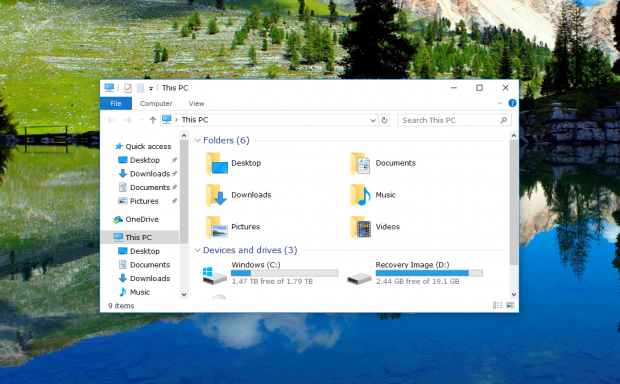This screenshot has height=384, width=620.
Task: Click the main pane vertical scrollbar thumb
Action: pyautogui.click(x=514, y=202)
